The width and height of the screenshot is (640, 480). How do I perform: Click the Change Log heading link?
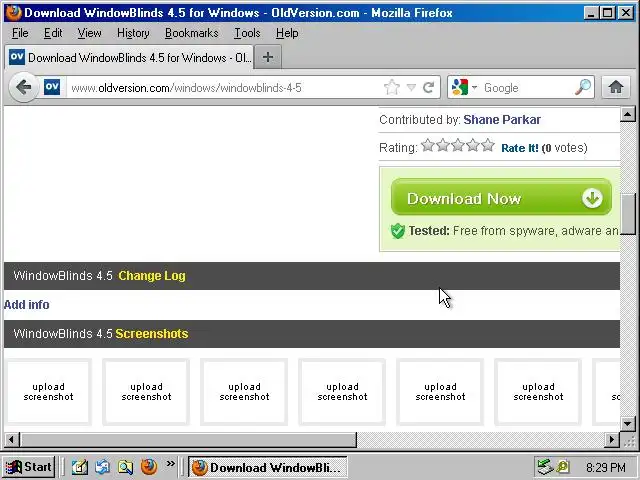click(x=152, y=276)
